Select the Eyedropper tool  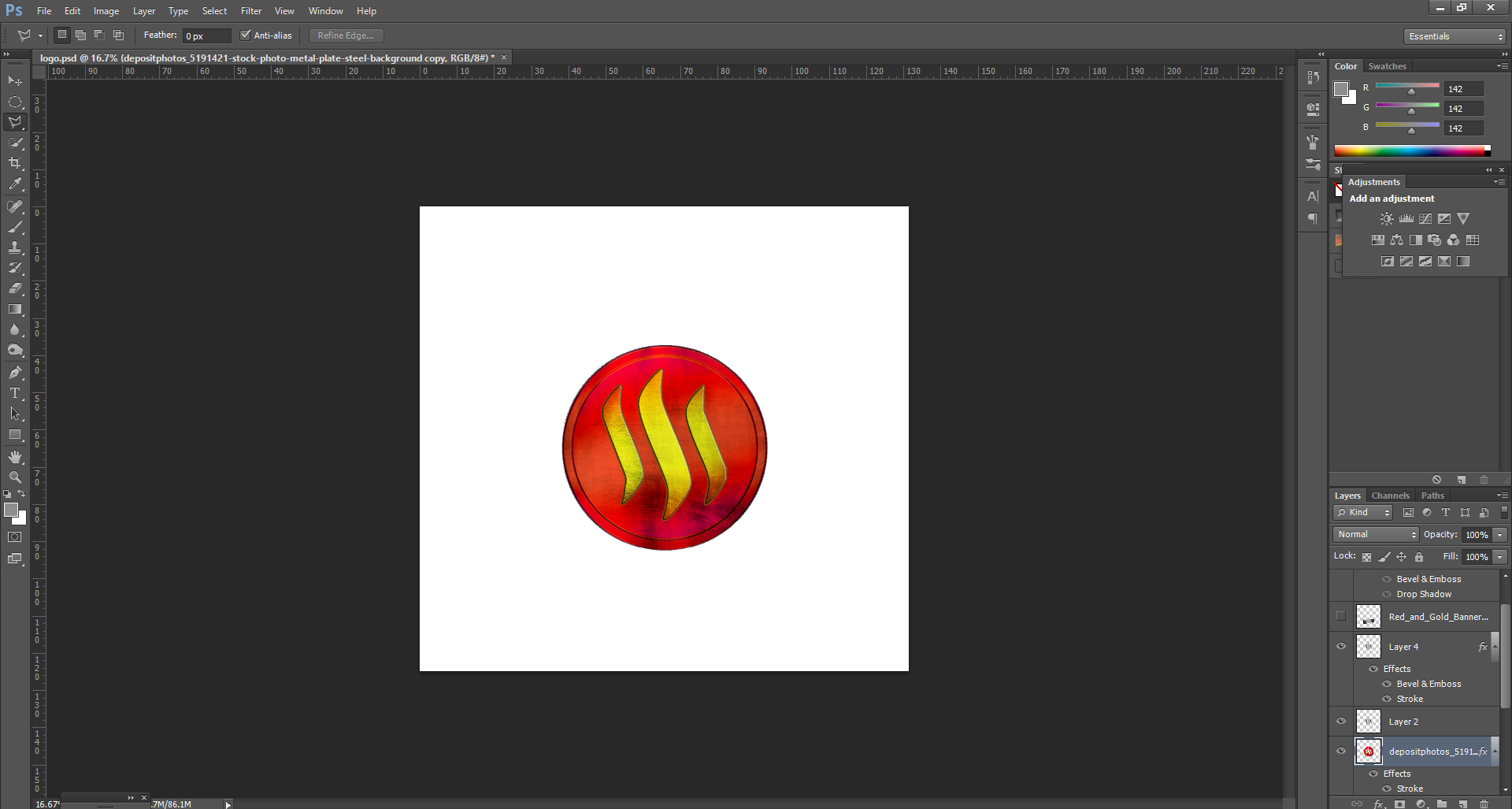[x=15, y=184]
